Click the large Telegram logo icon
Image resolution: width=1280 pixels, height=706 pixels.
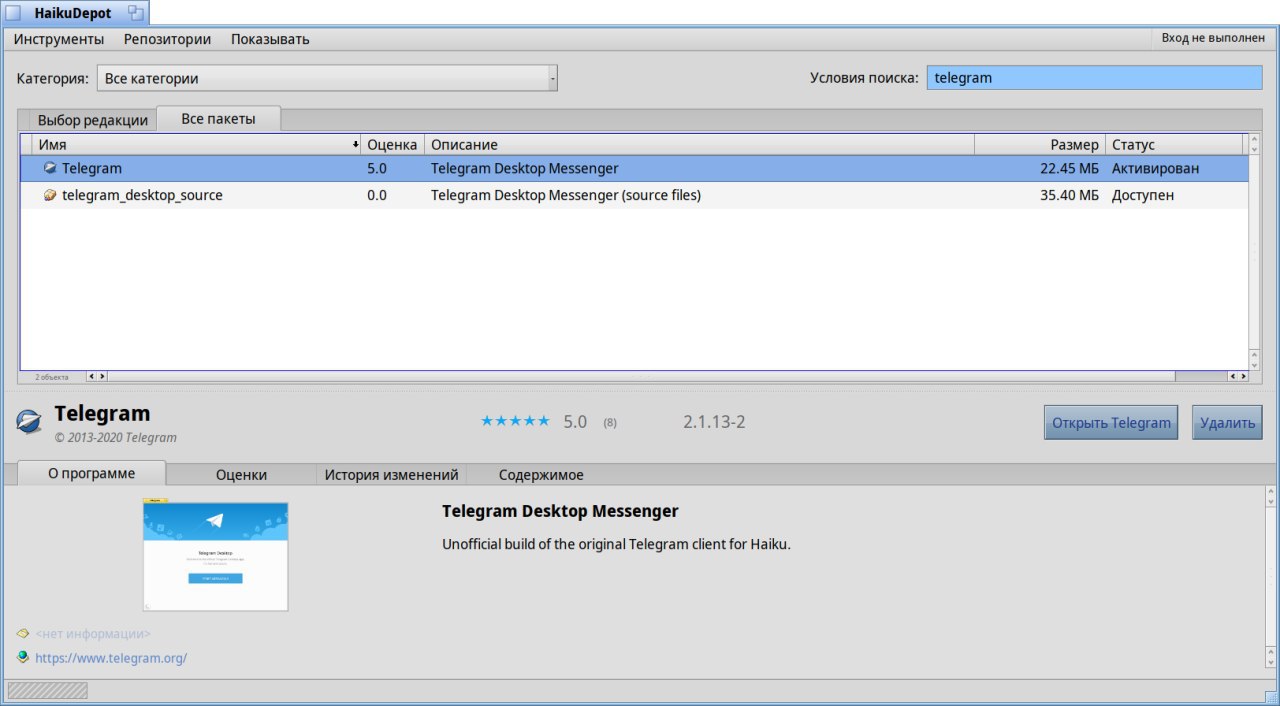tap(29, 422)
